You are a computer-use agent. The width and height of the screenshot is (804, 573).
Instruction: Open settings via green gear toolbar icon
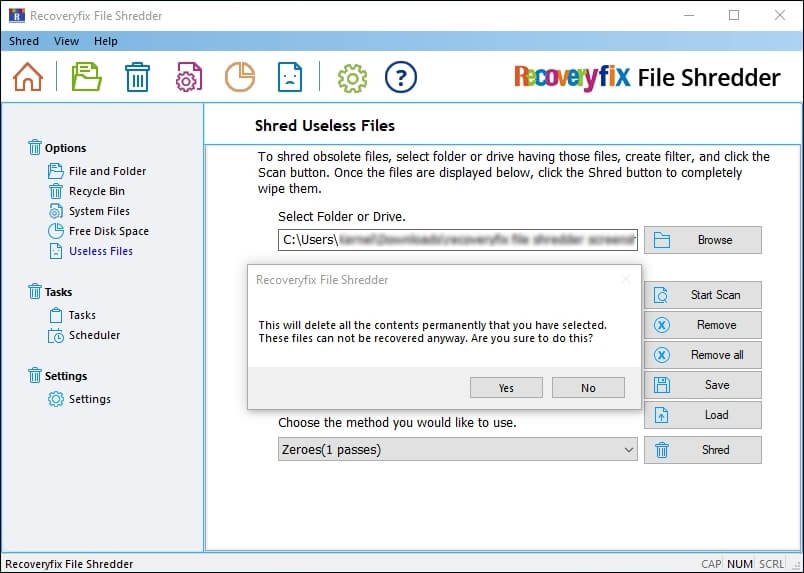pos(352,77)
